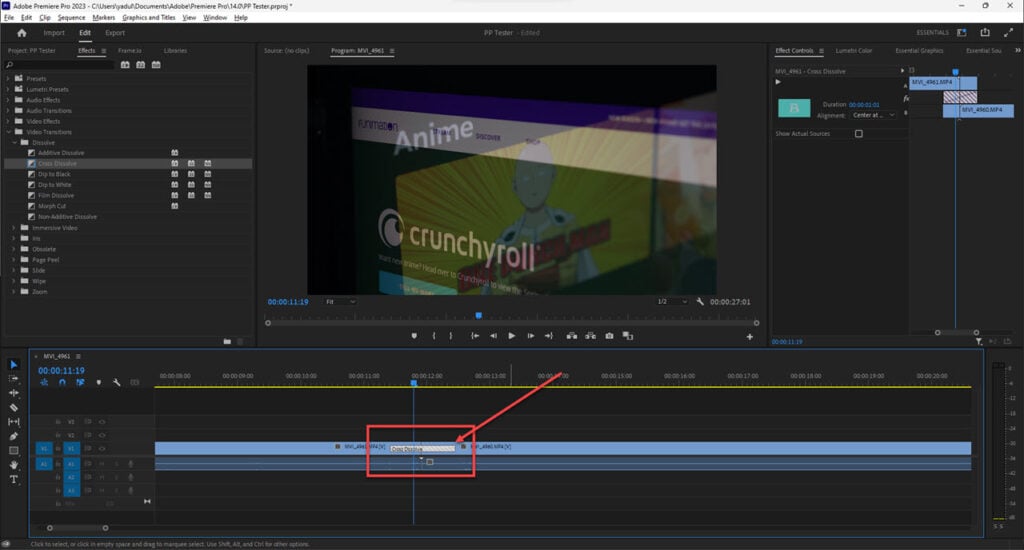This screenshot has height=550, width=1024.
Task: Switch to Export workspace
Action: coord(115,33)
